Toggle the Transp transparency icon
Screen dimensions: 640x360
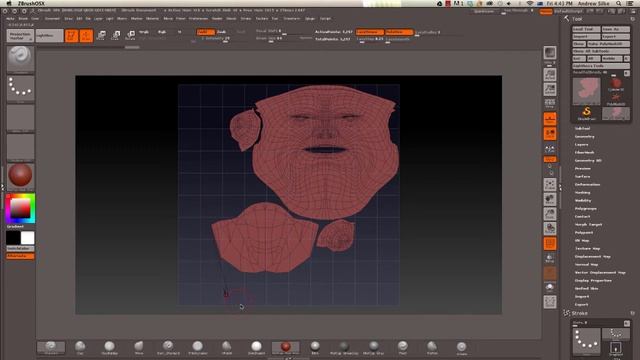pyautogui.click(x=550, y=258)
